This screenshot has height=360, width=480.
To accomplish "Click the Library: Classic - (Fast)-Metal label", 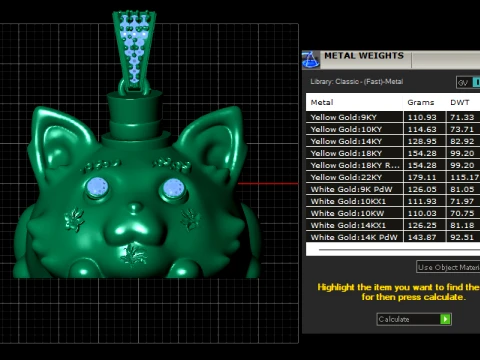I will (x=357, y=82).
